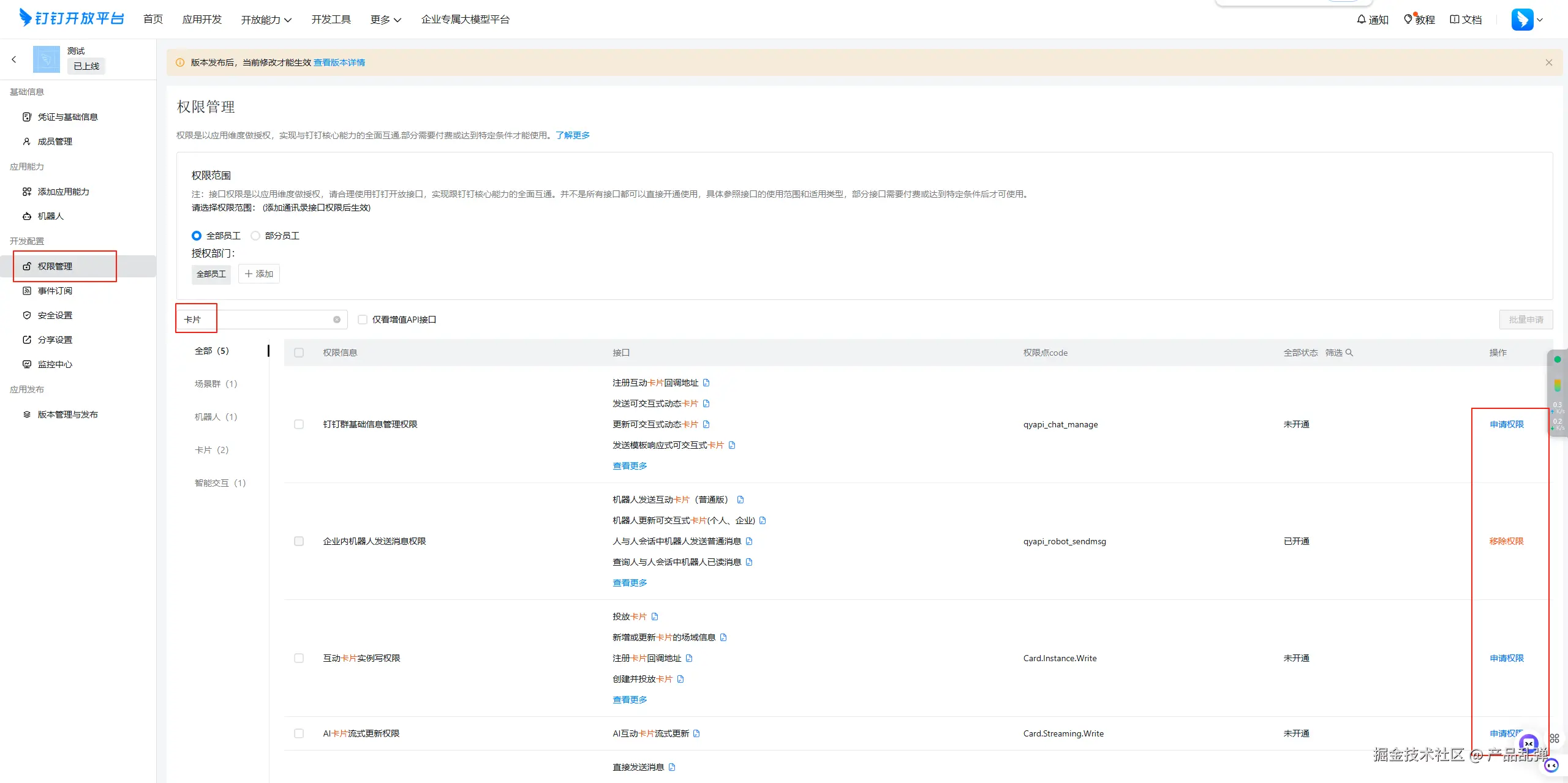Expand the 更多 navigation dropdown

[385, 20]
